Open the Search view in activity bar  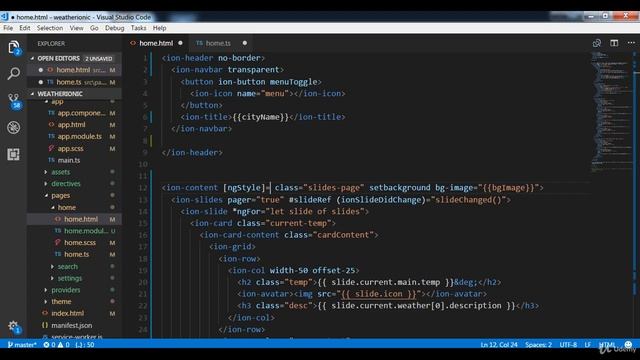click(13, 73)
